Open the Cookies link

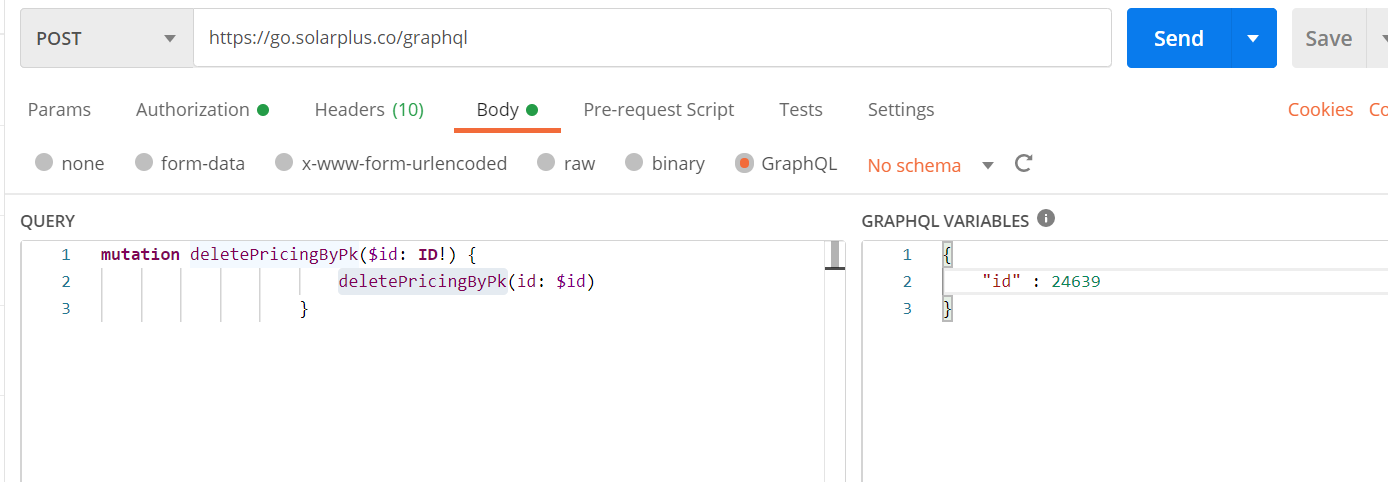coord(1320,110)
